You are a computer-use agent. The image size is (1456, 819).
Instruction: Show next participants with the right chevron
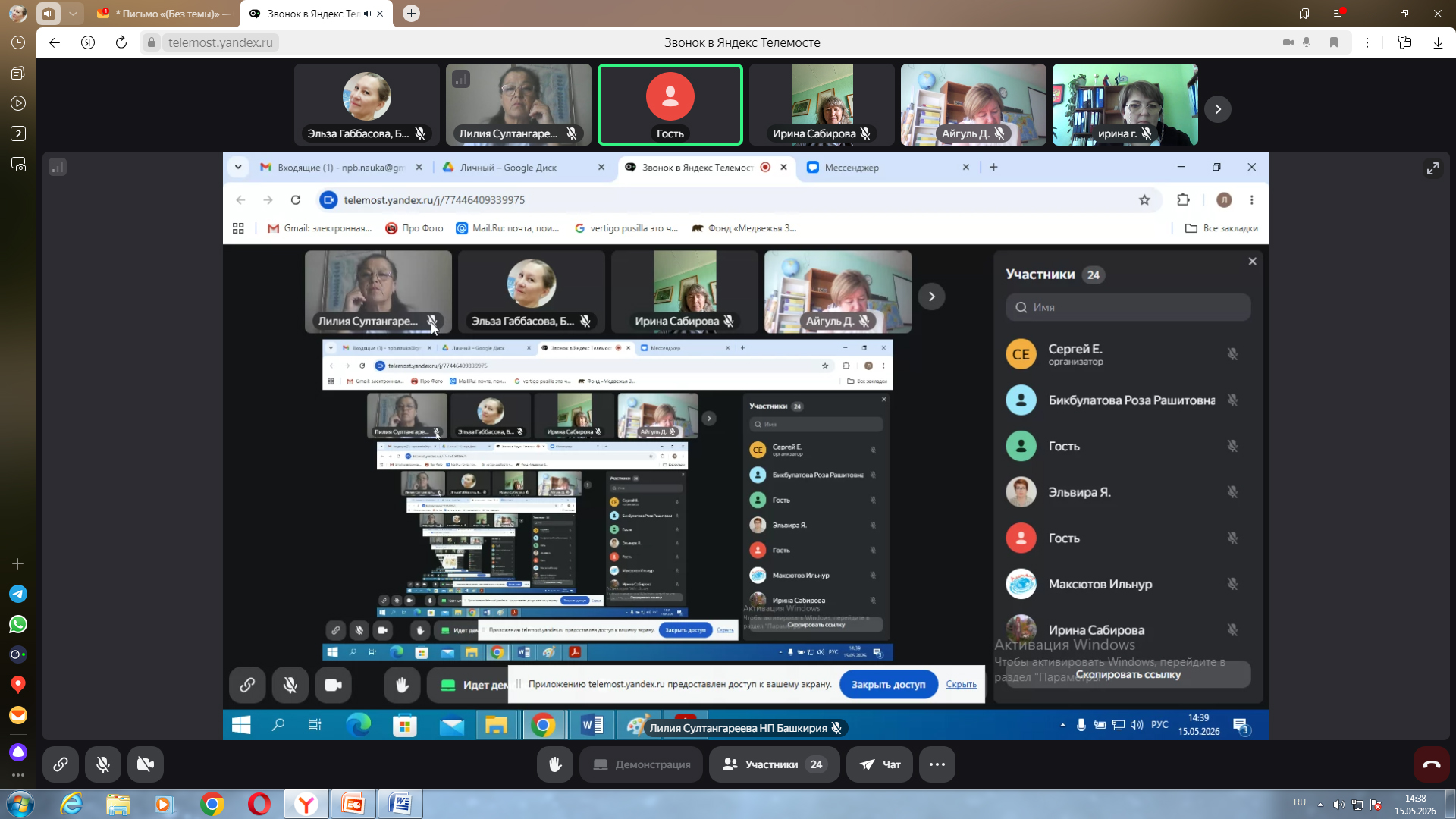point(1218,109)
